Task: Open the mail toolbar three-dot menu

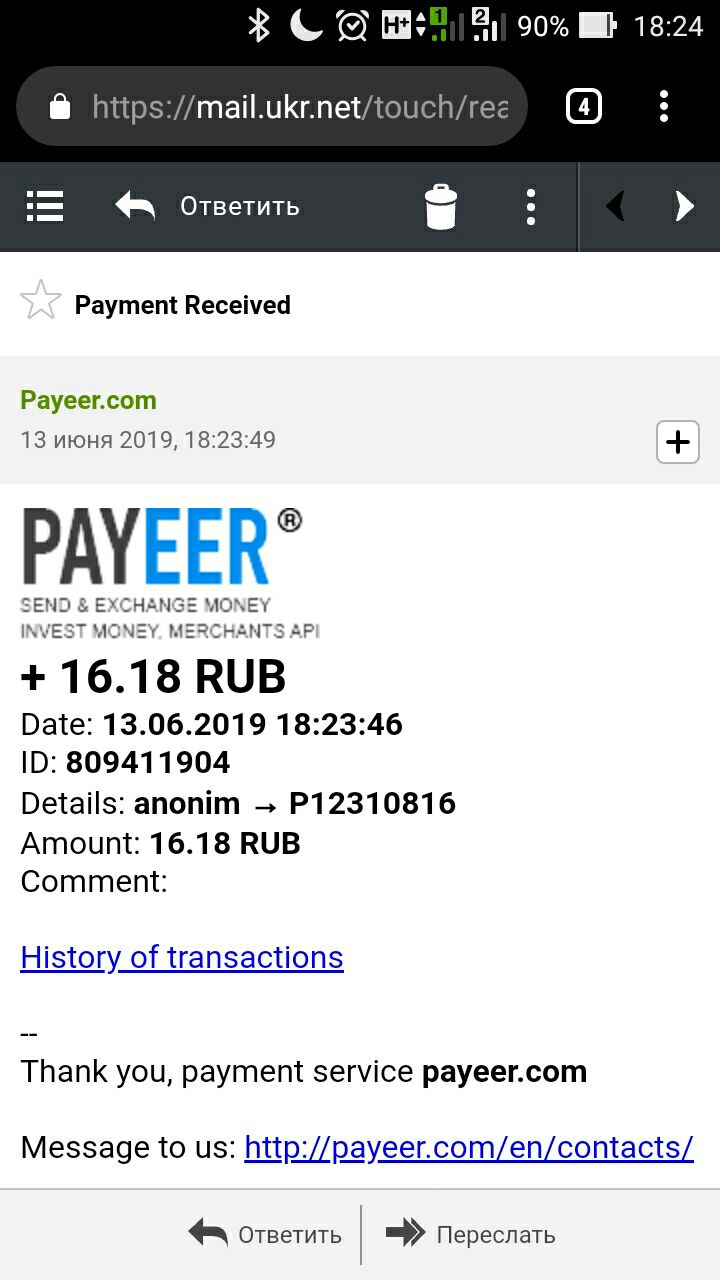Action: point(531,207)
